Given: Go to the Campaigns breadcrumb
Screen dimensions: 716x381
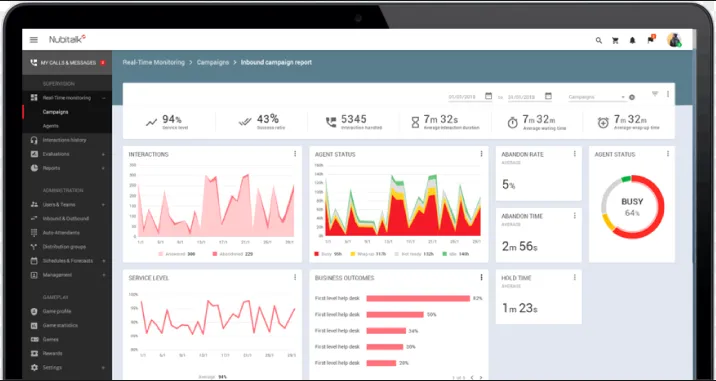Looking at the screenshot, I should pos(213,63).
